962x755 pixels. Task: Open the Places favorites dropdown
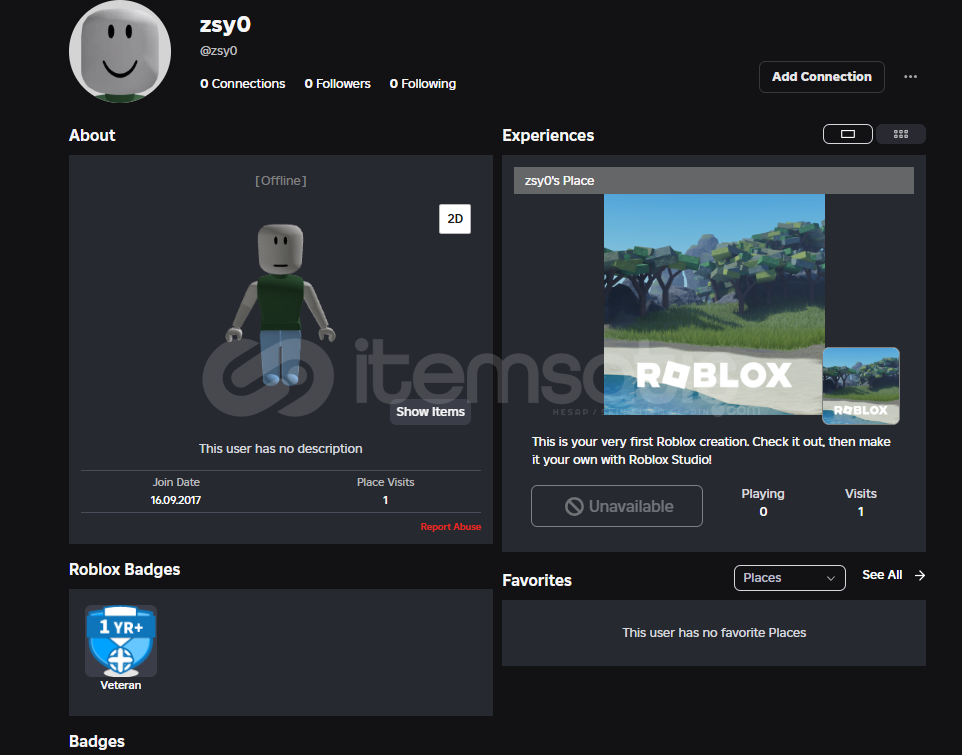click(789, 578)
